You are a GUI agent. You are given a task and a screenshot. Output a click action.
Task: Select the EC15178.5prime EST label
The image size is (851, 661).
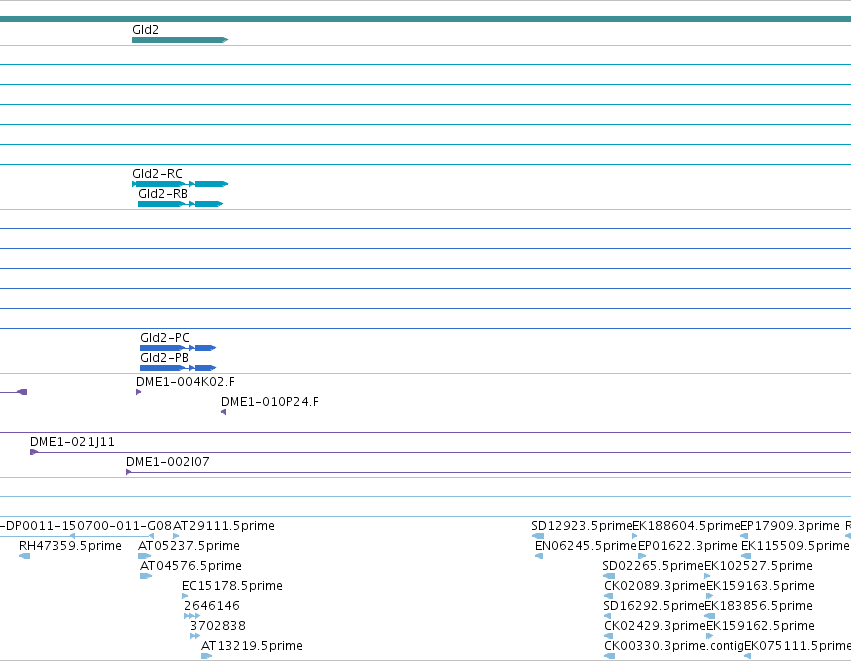coord(232,586)
